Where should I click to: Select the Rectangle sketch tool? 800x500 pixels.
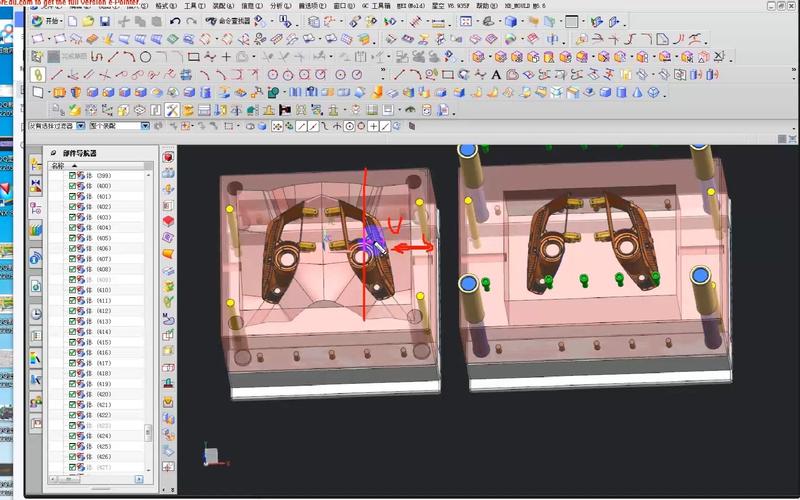(193, 57)
